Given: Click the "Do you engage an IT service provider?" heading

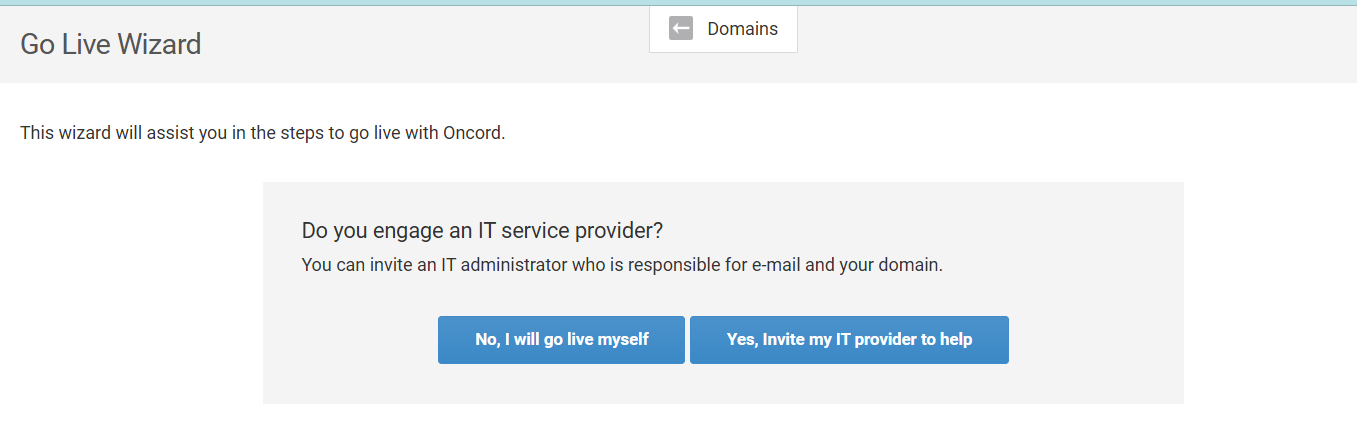Looking at the screenshot, I should coord(482,231).
